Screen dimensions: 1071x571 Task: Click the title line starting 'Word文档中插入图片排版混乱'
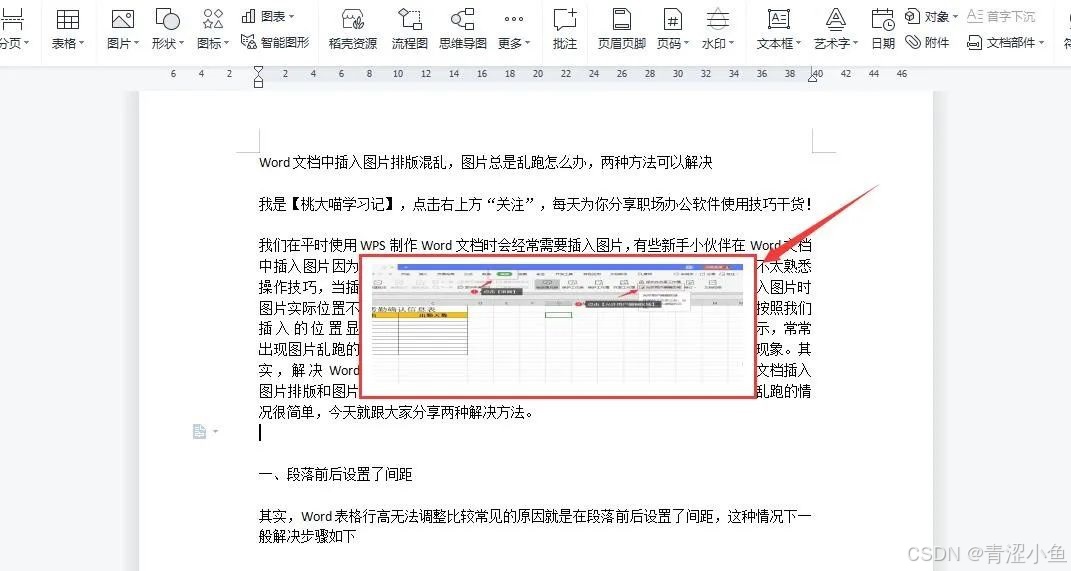click(486, 162)
